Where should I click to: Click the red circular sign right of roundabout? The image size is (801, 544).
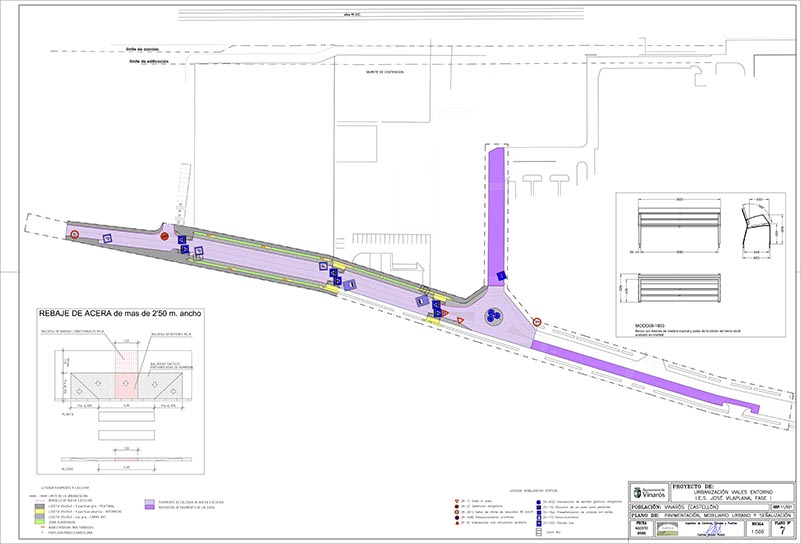click(x=538, y=323)
